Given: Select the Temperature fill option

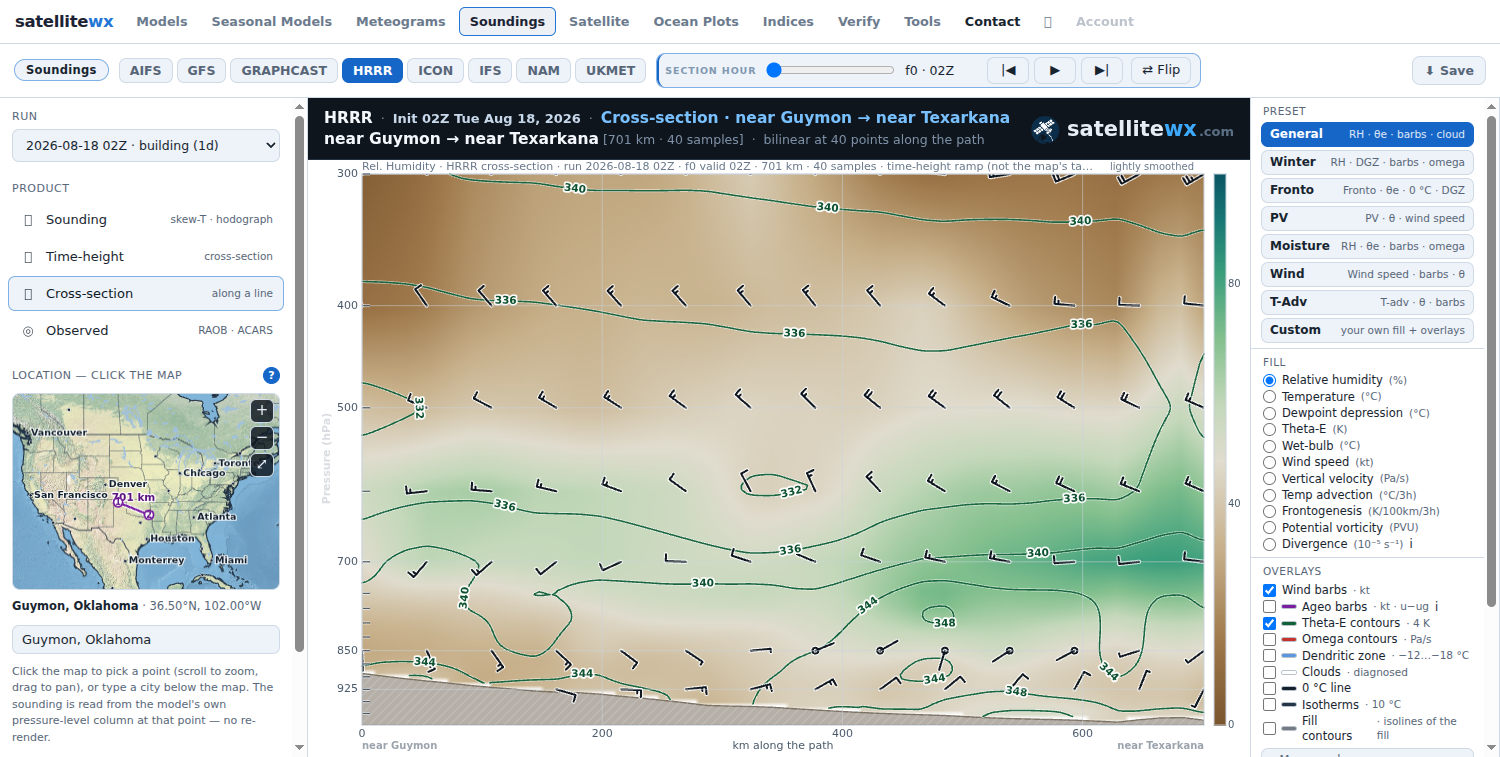Looking at the screenshot, I should (1270, 397).
